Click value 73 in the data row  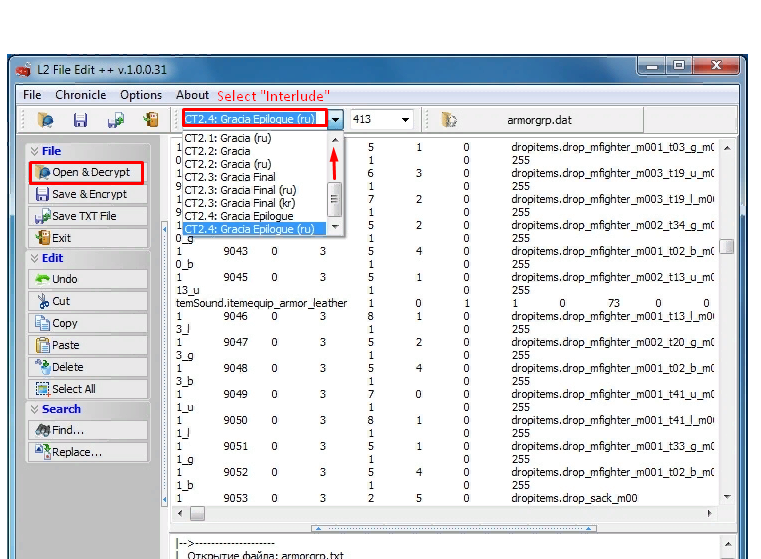(x=613, y=303)
